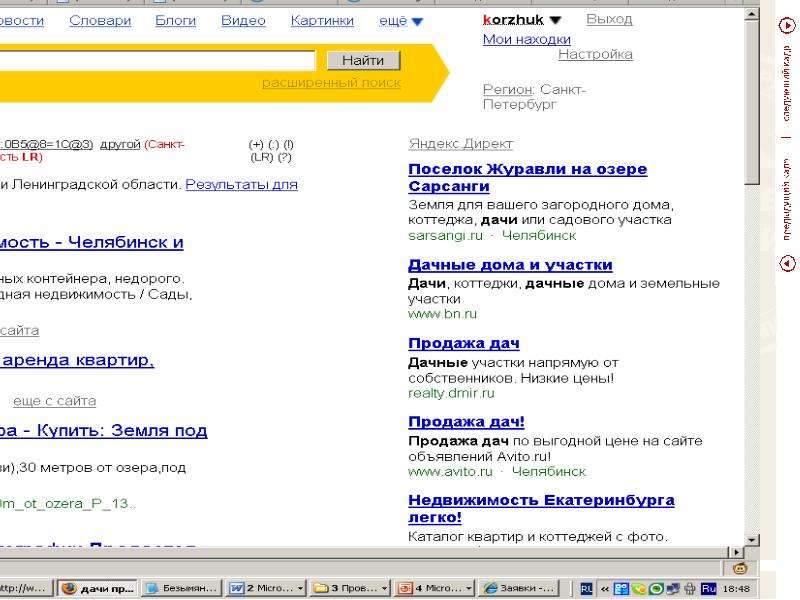Click the 'другой' region link
This screenshot has width=800, height=600.
pyautogui.click(x=120, y=144)
